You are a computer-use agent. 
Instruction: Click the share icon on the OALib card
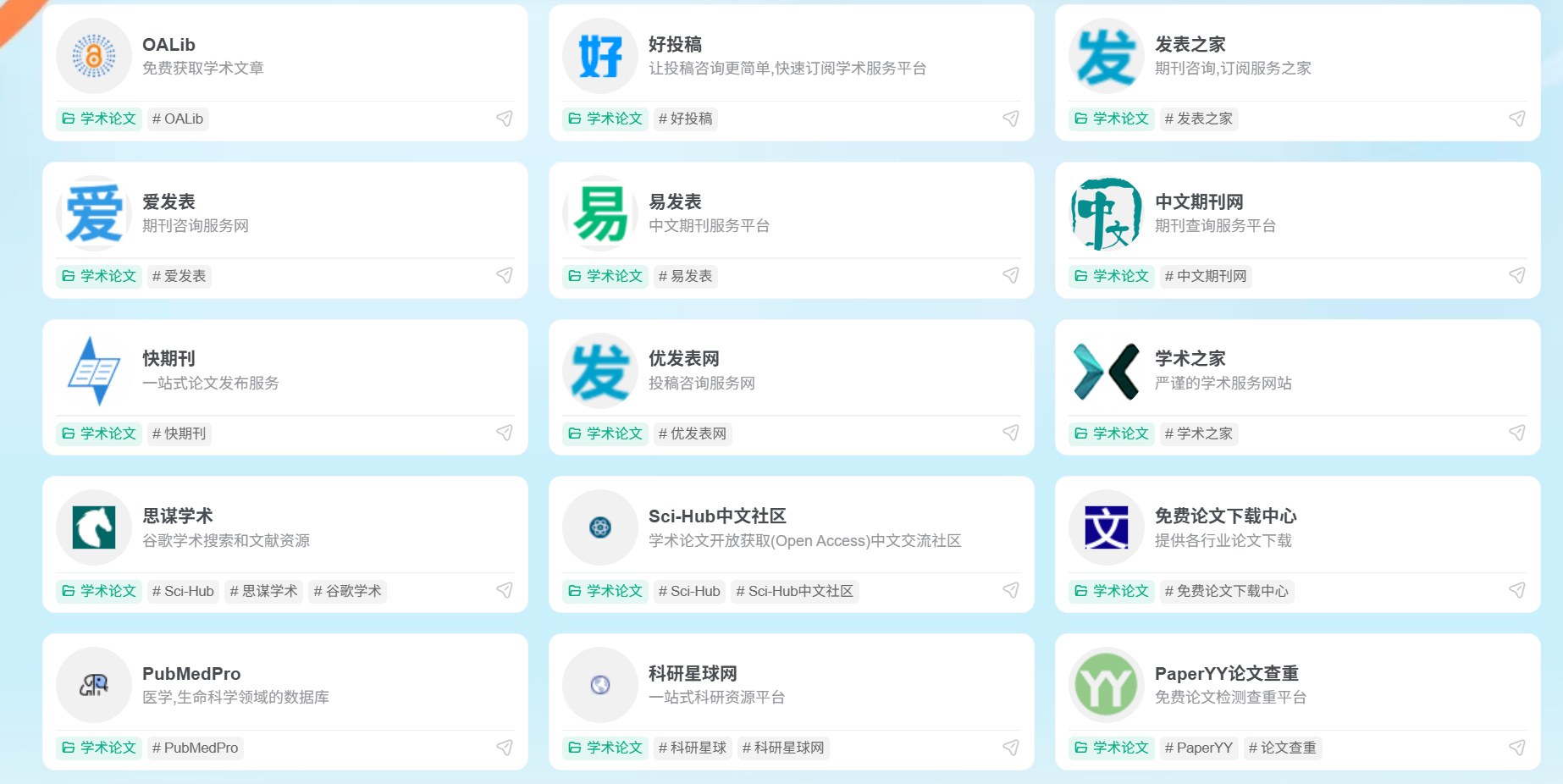click(505, 119)
